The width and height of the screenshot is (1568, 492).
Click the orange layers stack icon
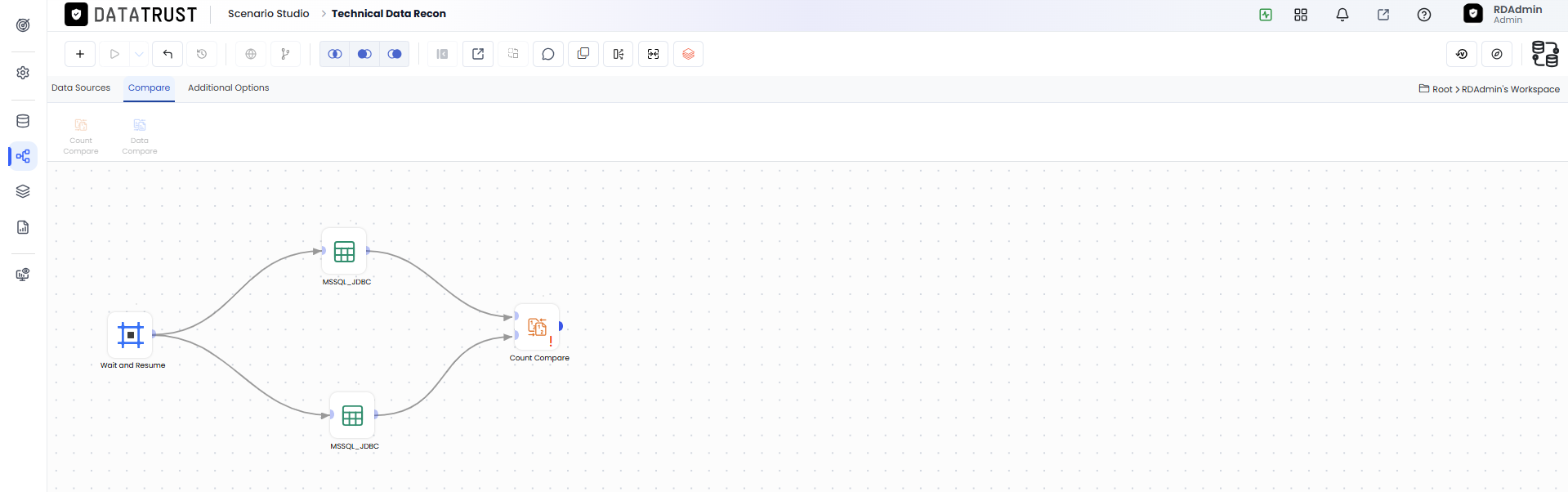(x=689, y=54)
